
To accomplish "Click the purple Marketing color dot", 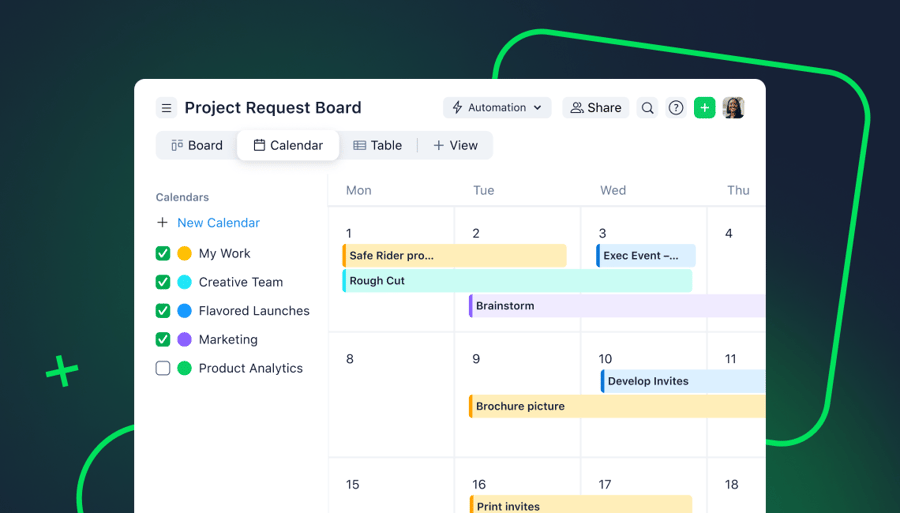I will 184,340.
